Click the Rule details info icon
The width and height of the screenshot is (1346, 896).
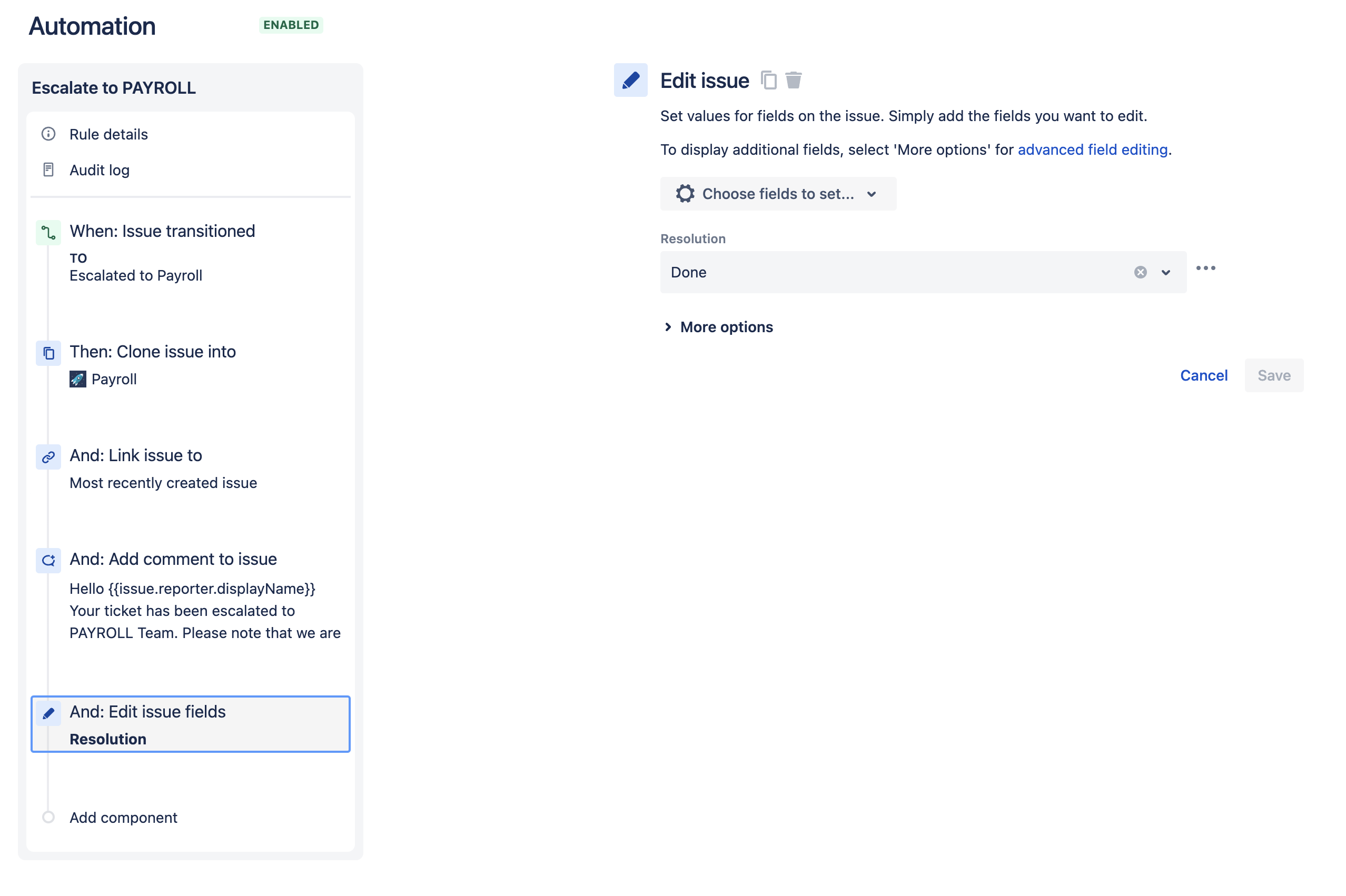pyautogui.click(x=48, y=134)
